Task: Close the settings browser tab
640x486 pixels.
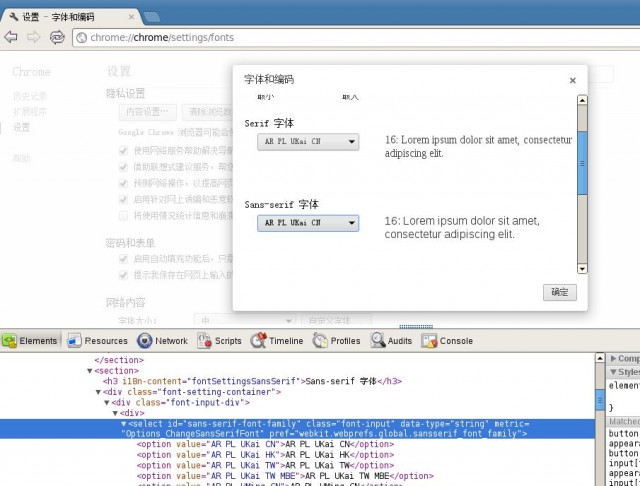Action: pyautogui.click(x=131, y=17)
